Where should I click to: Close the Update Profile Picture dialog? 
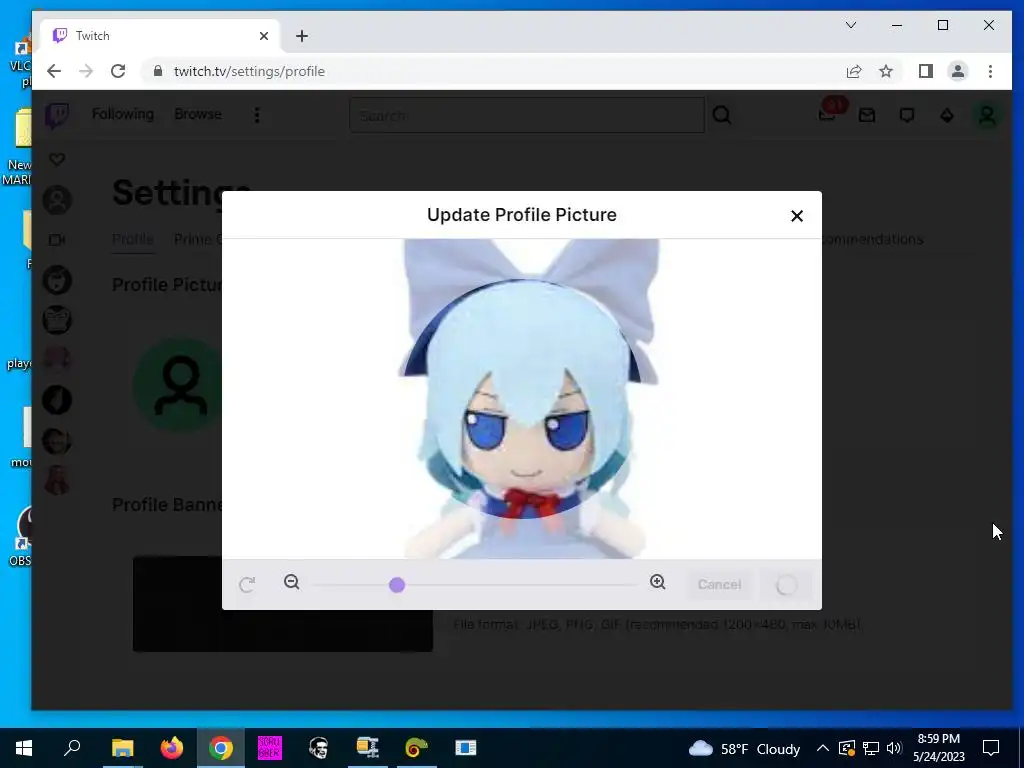pos(796,216)
